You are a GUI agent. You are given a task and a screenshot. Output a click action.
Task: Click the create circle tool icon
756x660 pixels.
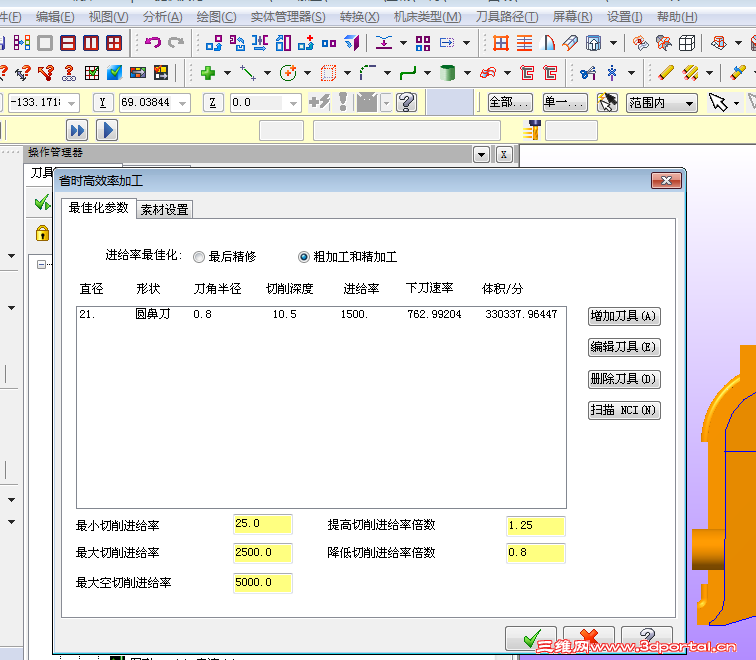tap(288, 73)
